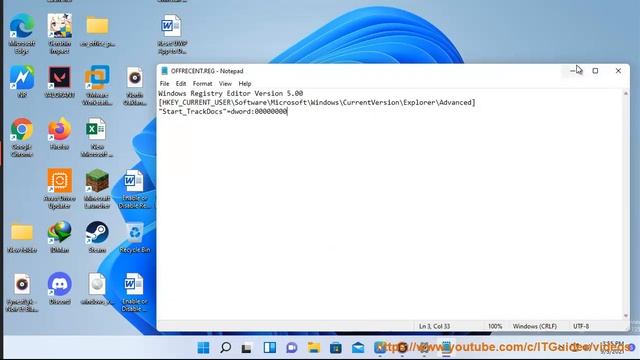Image resolution: width=640 pixels, height=360 pixels.
Task: Open the Widgets panel on the taskbar
Action: pos(269,348)
